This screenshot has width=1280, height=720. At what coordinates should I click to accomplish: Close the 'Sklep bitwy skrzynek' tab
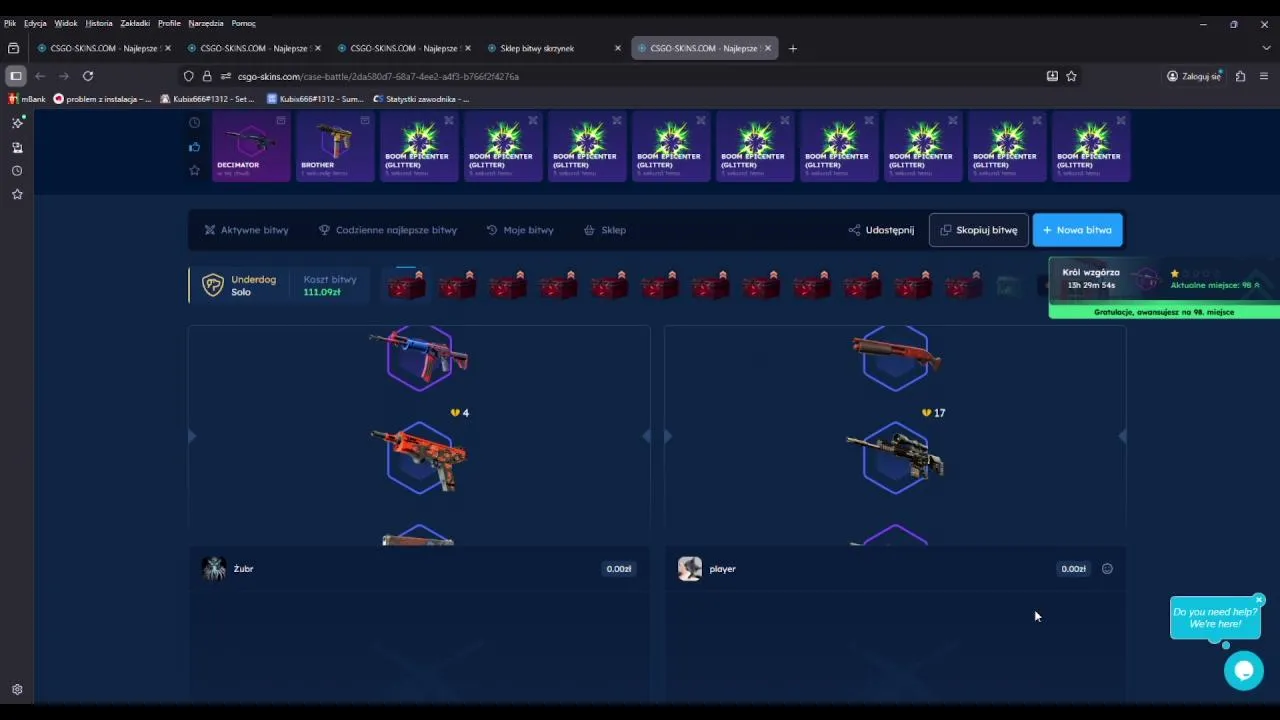(x=617, y=48)
